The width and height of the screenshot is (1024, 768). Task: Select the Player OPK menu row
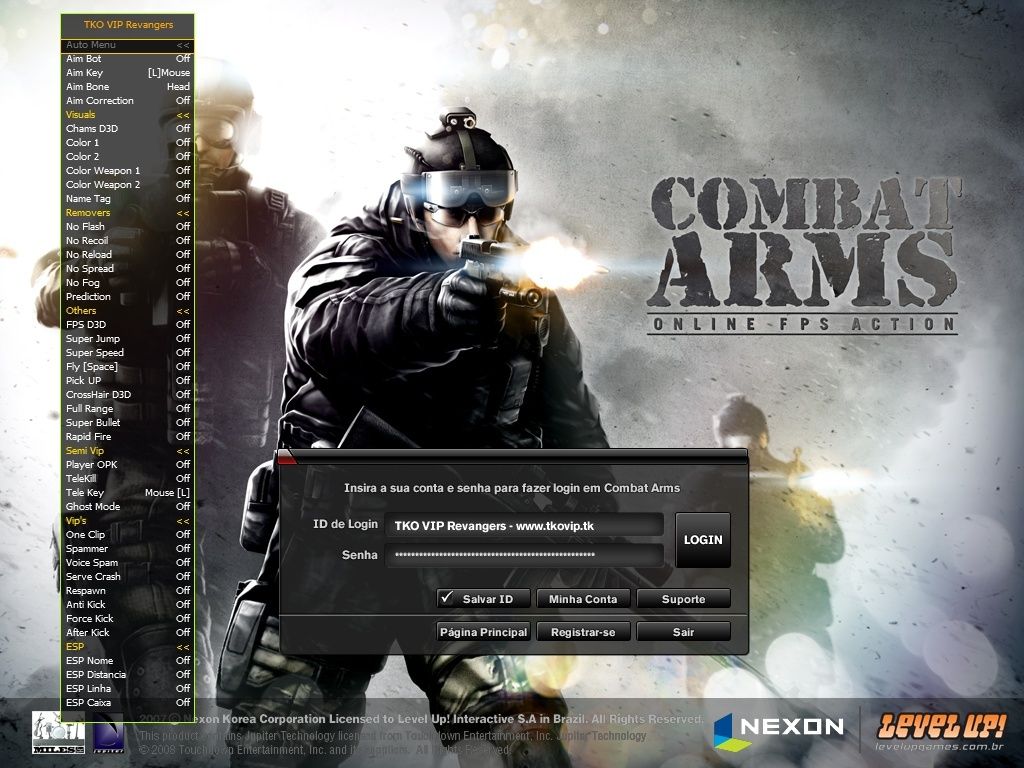pos(128,464)
